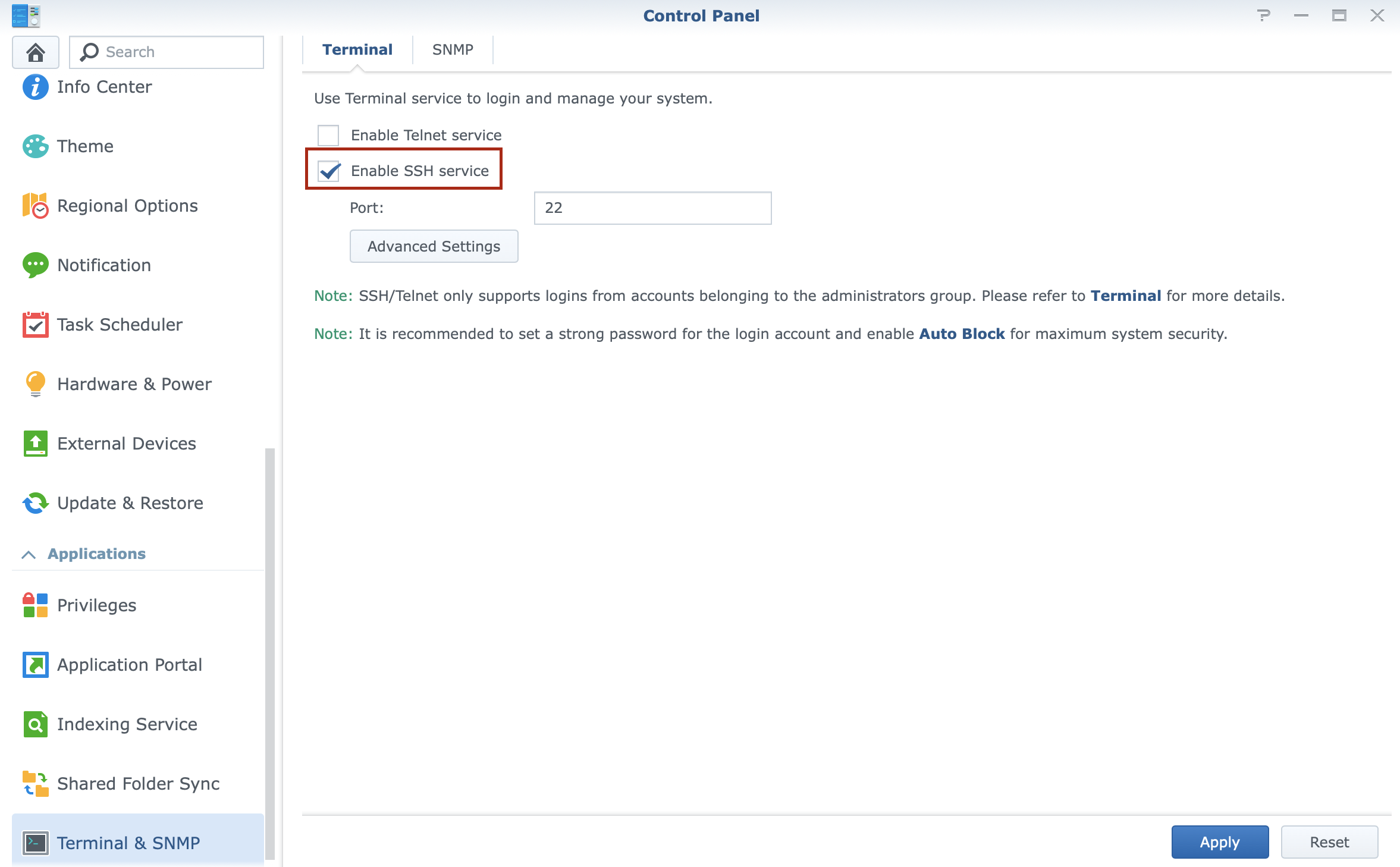The width and height of the screenshot is (1400, 867).
Task: Collapse the Applications section chevron
Action: tap(29, 554)
